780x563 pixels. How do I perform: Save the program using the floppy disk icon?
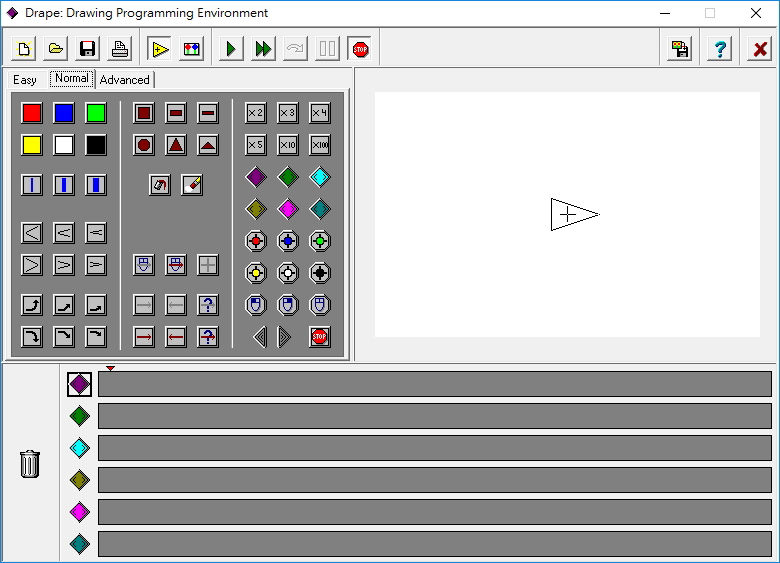click(88, 49)
